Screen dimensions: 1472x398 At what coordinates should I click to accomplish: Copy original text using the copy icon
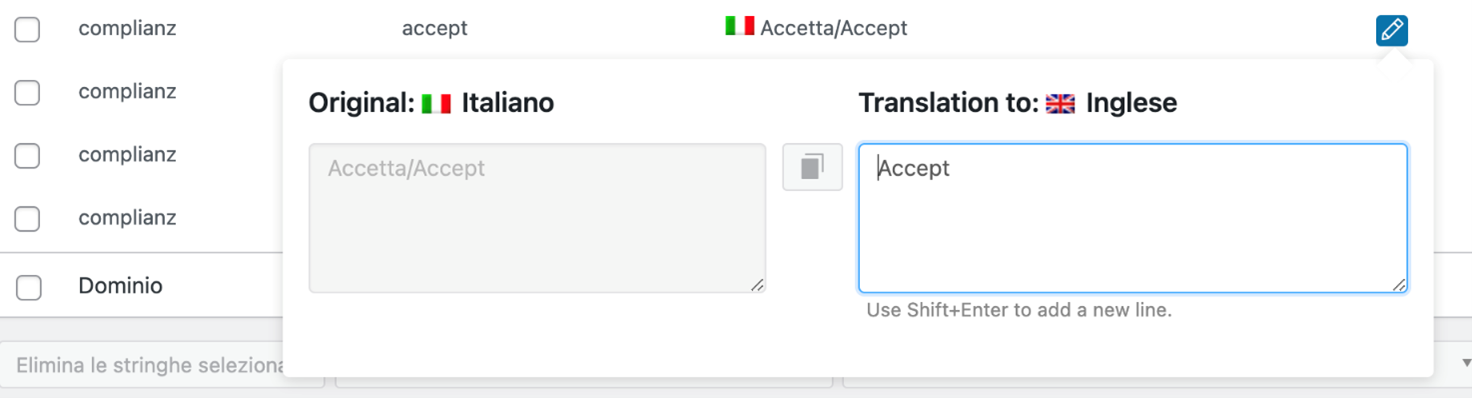[812, 167]
